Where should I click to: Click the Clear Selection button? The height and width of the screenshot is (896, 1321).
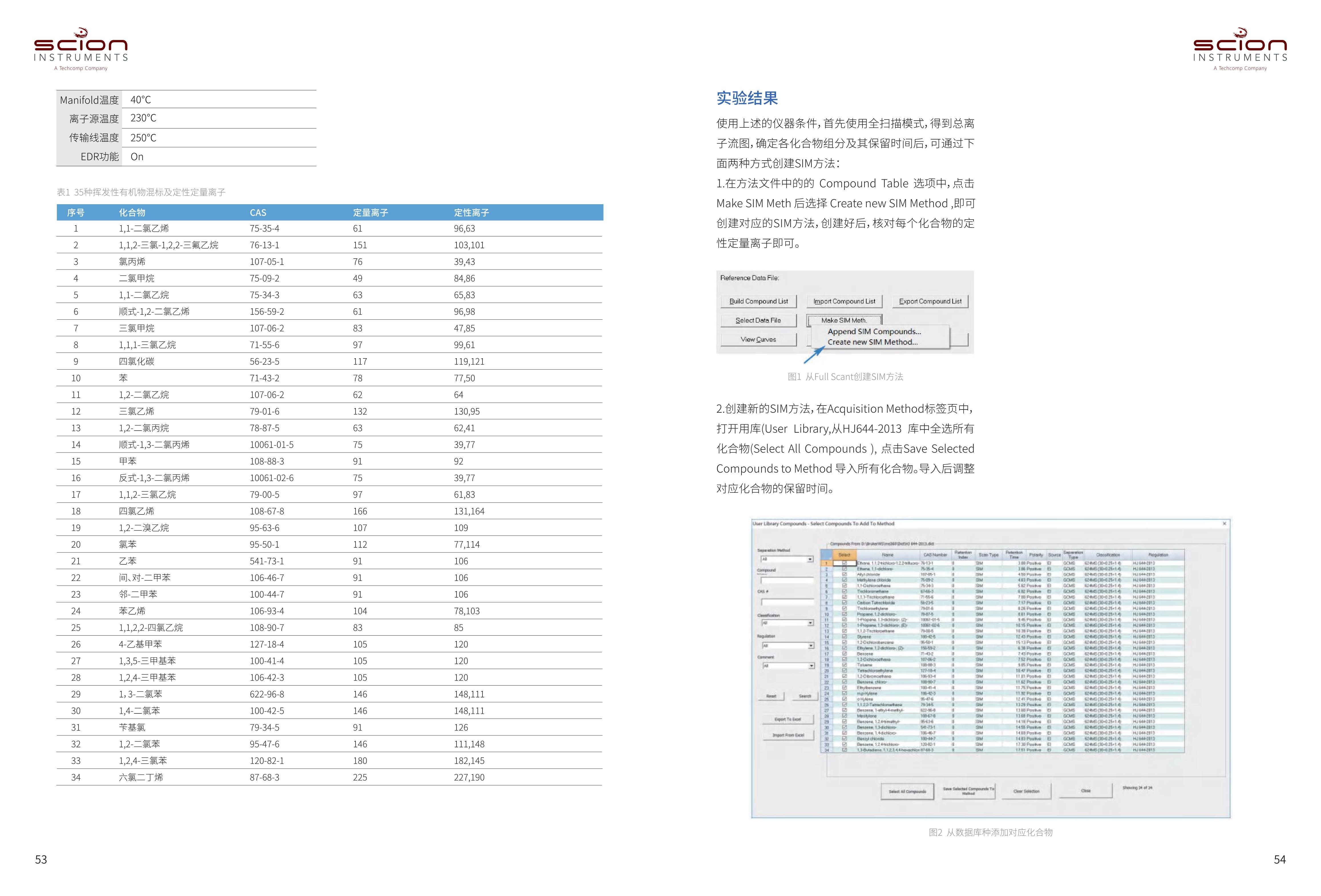(x=1026, y=791)
